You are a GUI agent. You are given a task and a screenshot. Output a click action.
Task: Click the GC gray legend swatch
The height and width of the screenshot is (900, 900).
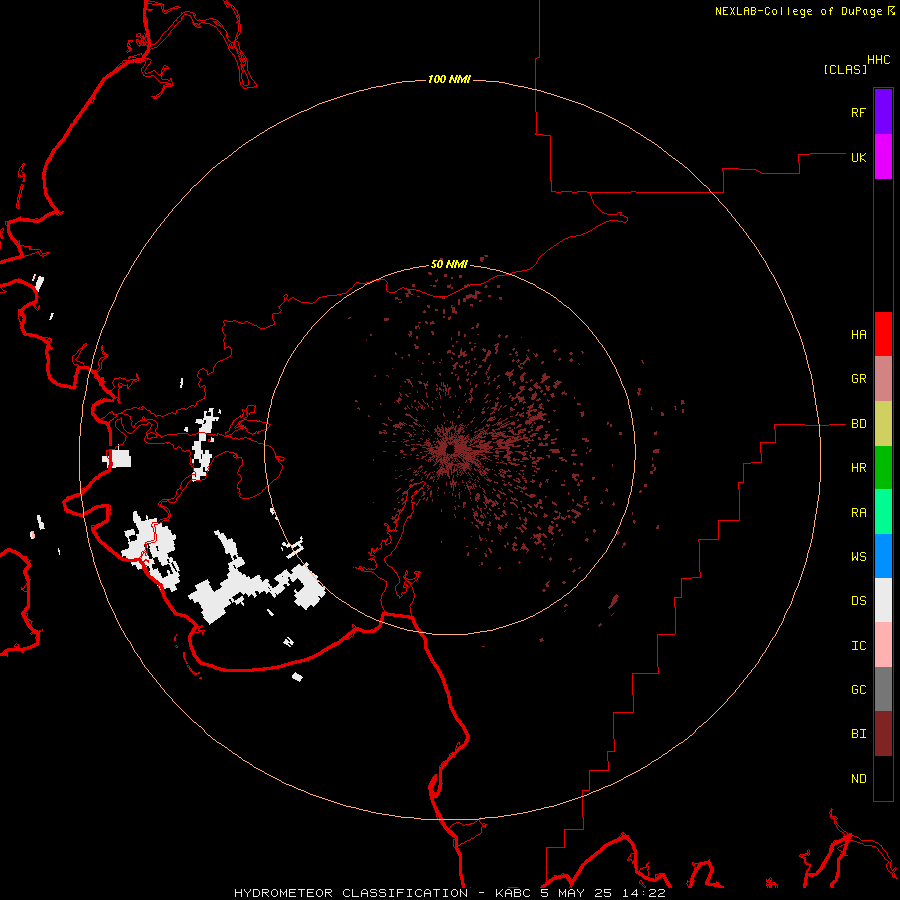click(x=883, y=689)
